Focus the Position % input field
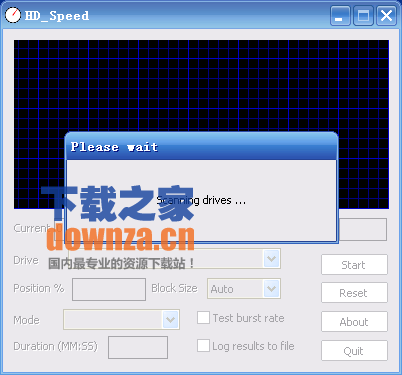402x375 pixels. pyautogui.click(x=109, y=289)
